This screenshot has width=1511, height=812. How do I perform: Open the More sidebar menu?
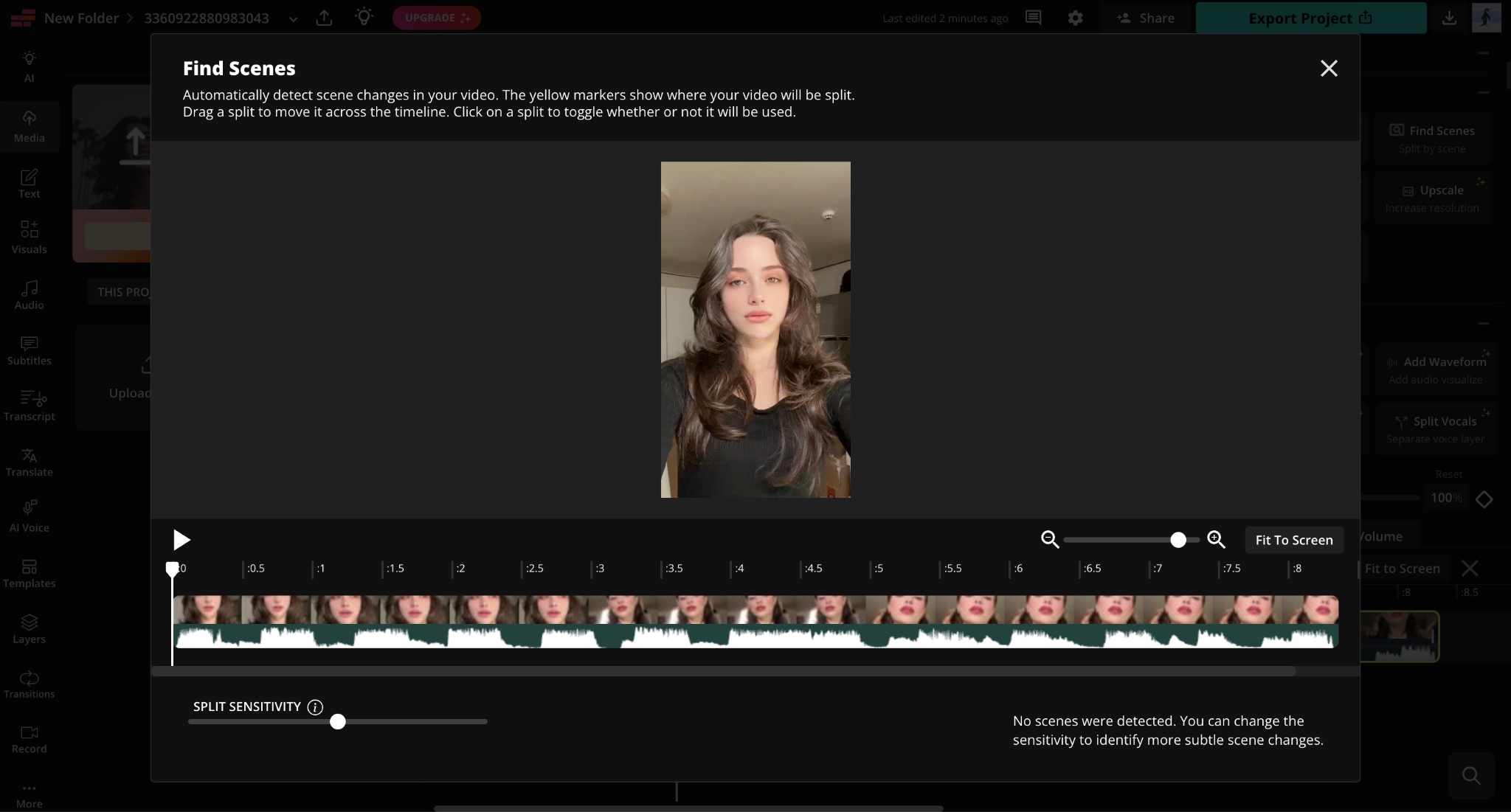(30, 795)
